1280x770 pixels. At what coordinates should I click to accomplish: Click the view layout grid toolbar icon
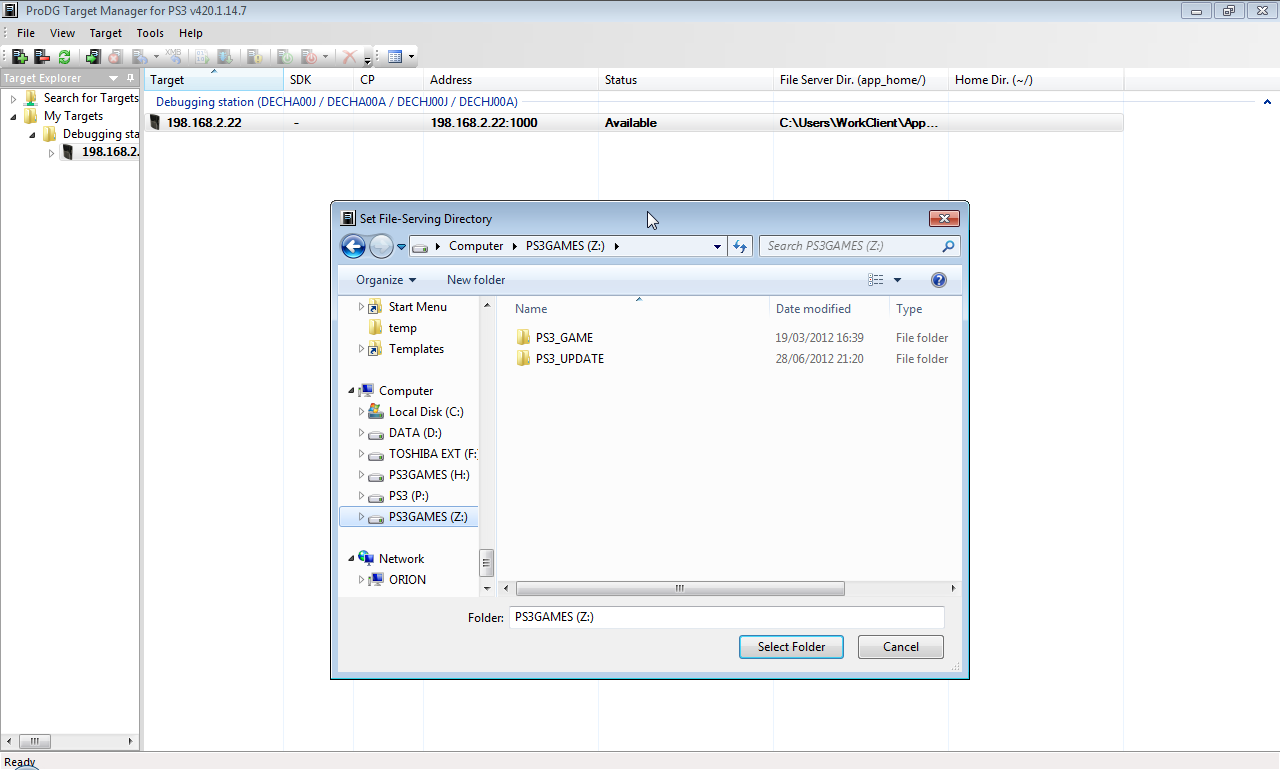[x=395, y=57]
